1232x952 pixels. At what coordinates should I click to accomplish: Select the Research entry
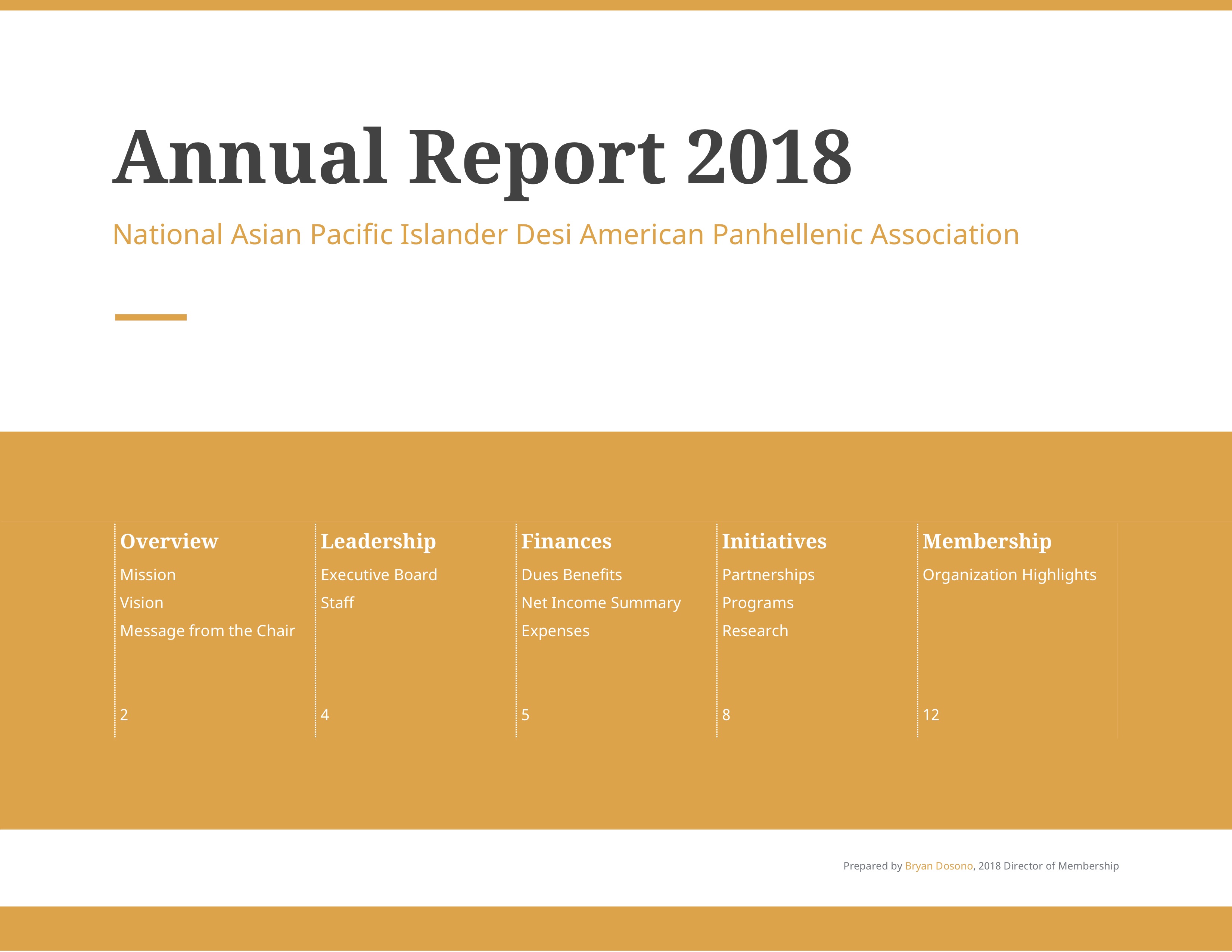click(x=755, y=631)
